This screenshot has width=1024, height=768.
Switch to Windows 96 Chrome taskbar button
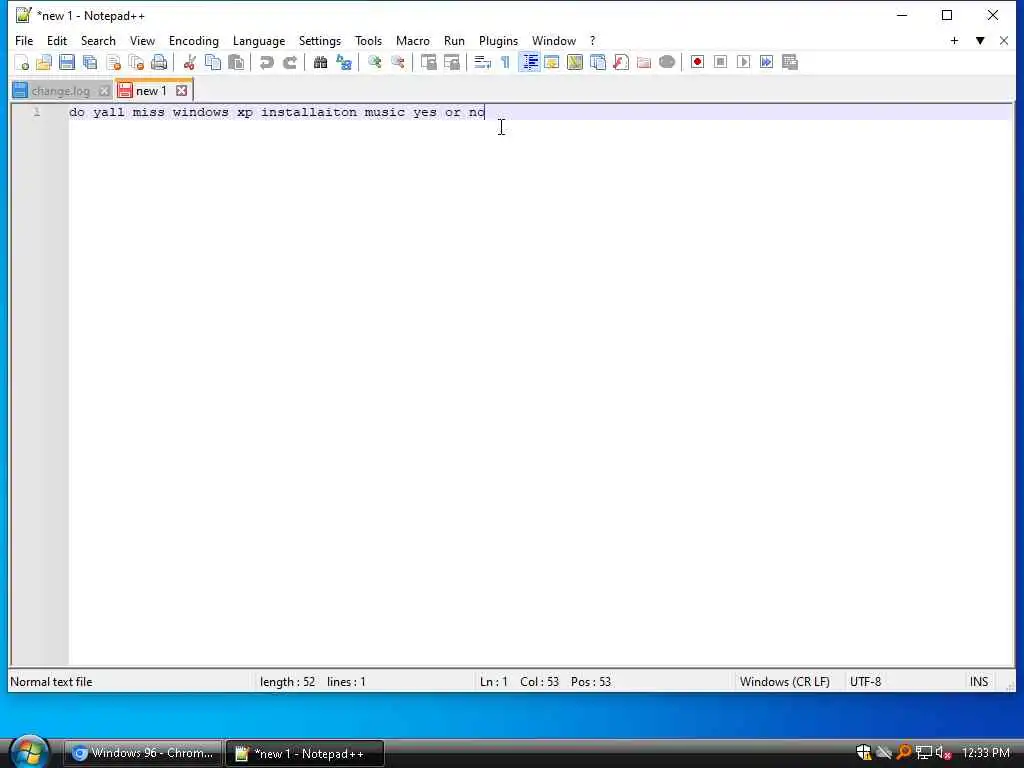click(x=142, y=753)
